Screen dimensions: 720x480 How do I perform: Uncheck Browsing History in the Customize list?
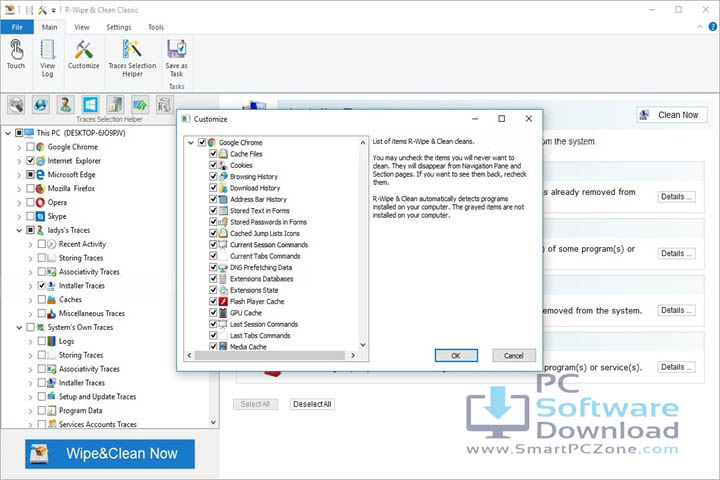click(x=213, y=176)
